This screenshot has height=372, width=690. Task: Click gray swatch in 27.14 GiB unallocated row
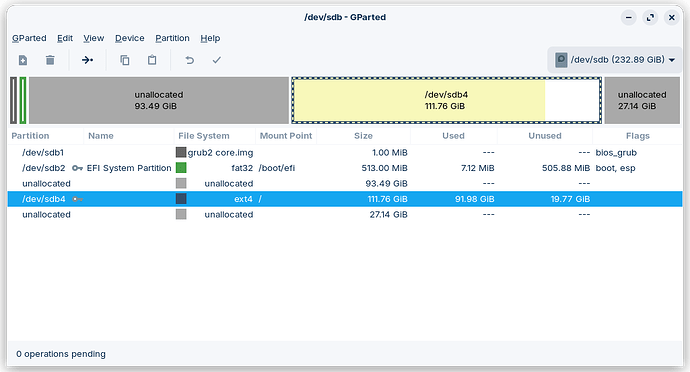(181, 214)
